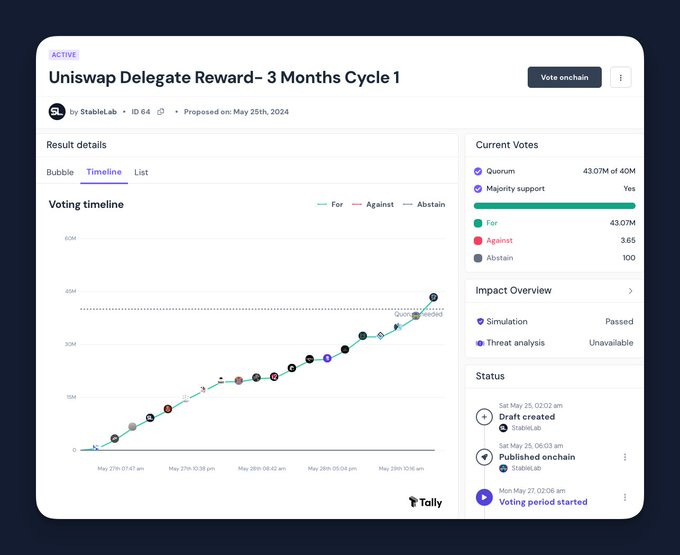Toggle the Against series in legend
Viewport: 680px width, 555px height.
373,204
